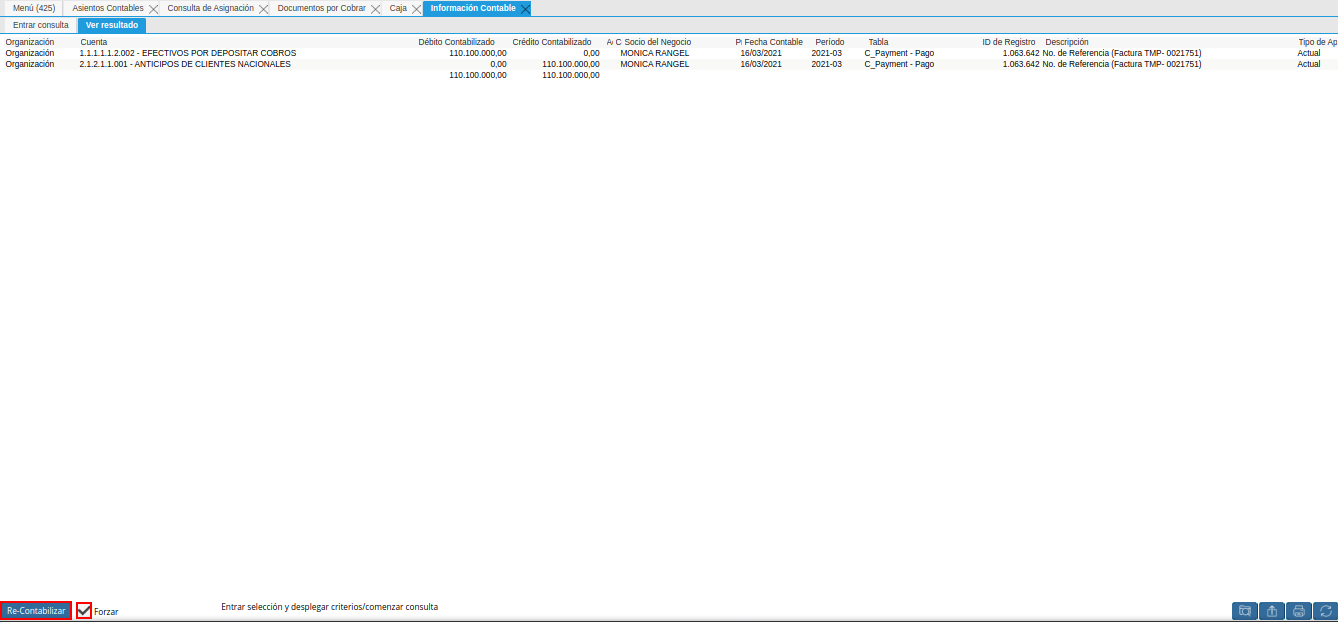
Task: Switch to Asientos Contables tab
Action: pos(108,8)
